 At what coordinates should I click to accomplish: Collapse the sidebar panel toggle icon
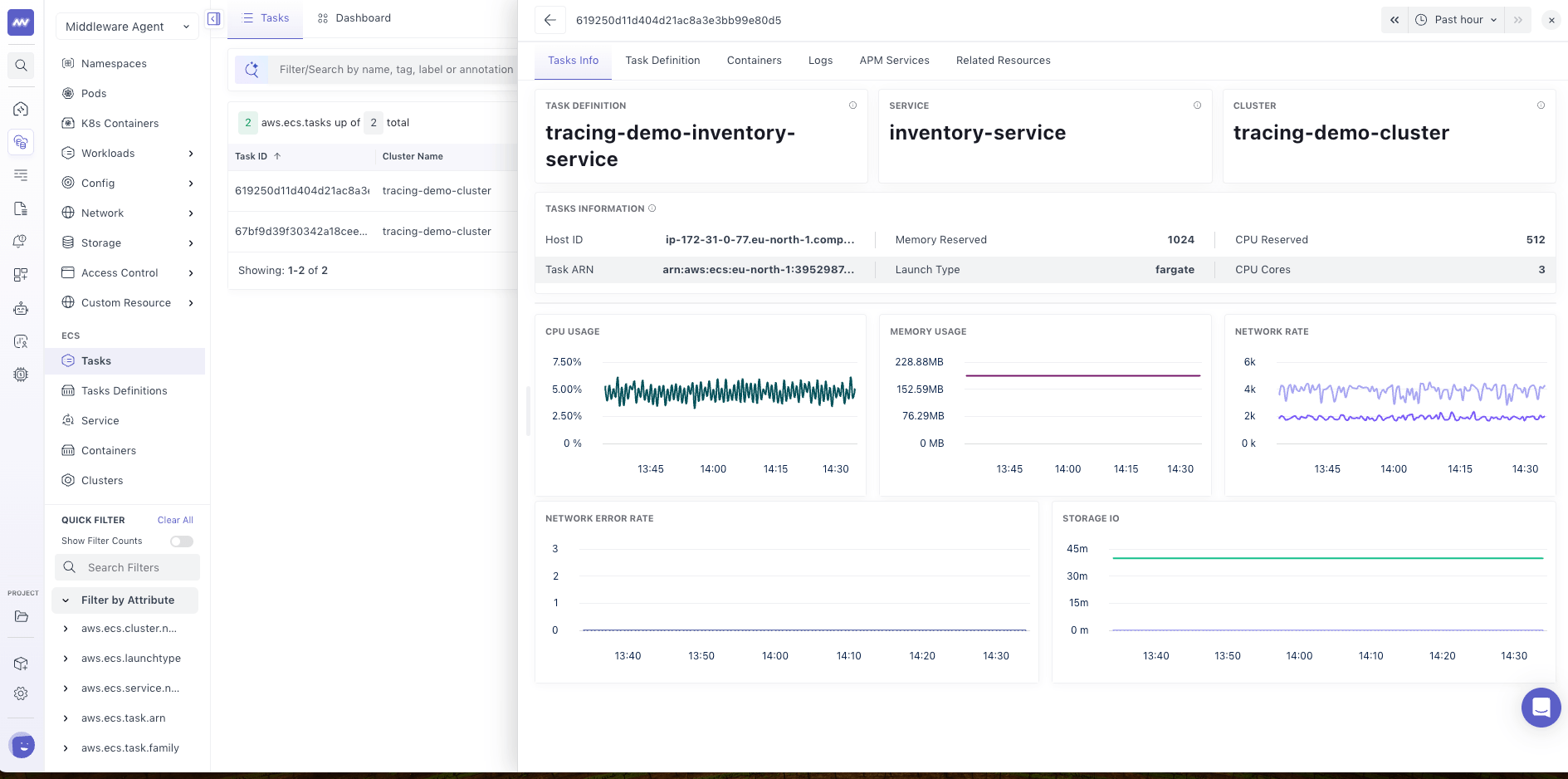(x=214, y=18)
